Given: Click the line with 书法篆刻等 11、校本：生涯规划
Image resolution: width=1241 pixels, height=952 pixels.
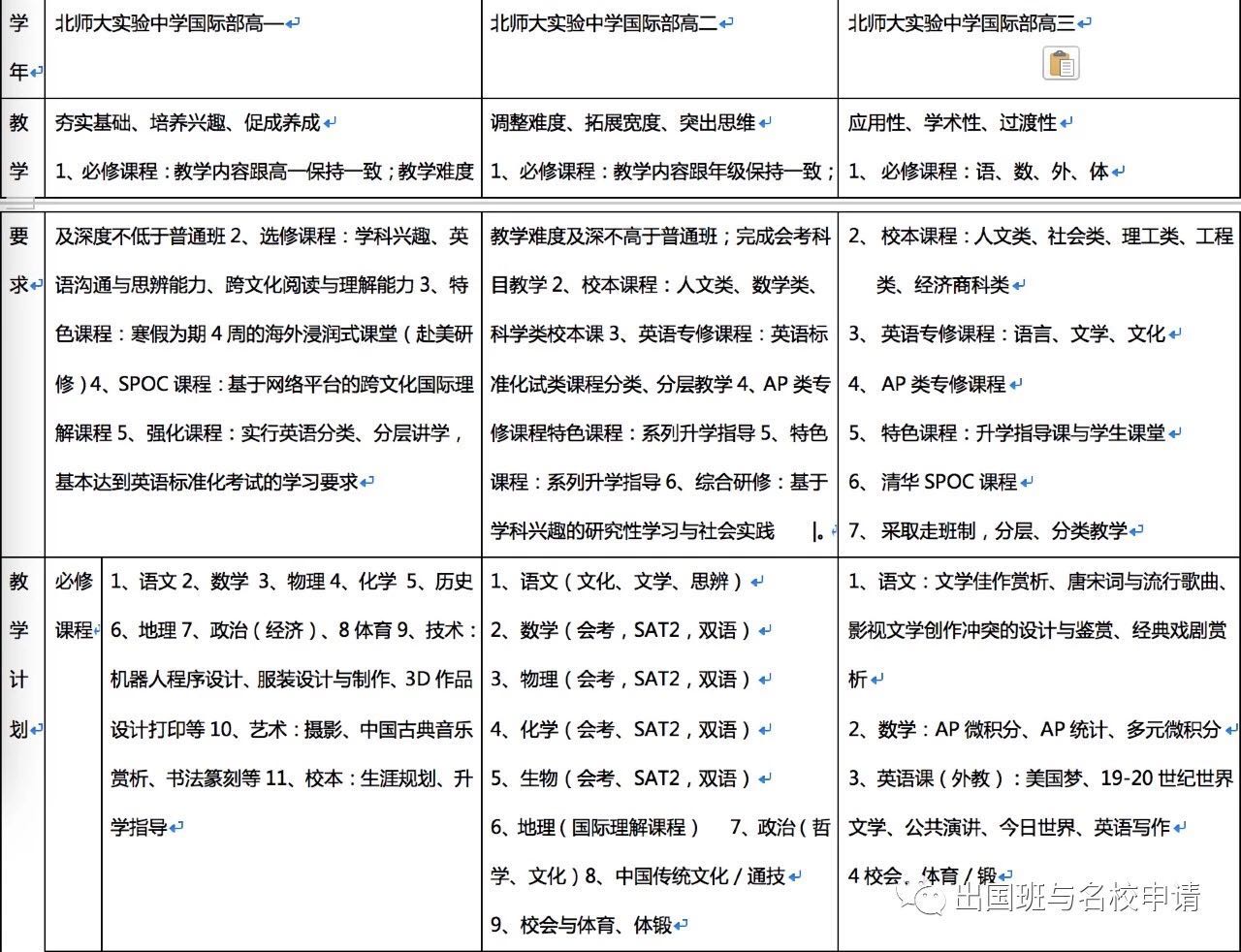Looking at the screenshot, I should (292, 778).
